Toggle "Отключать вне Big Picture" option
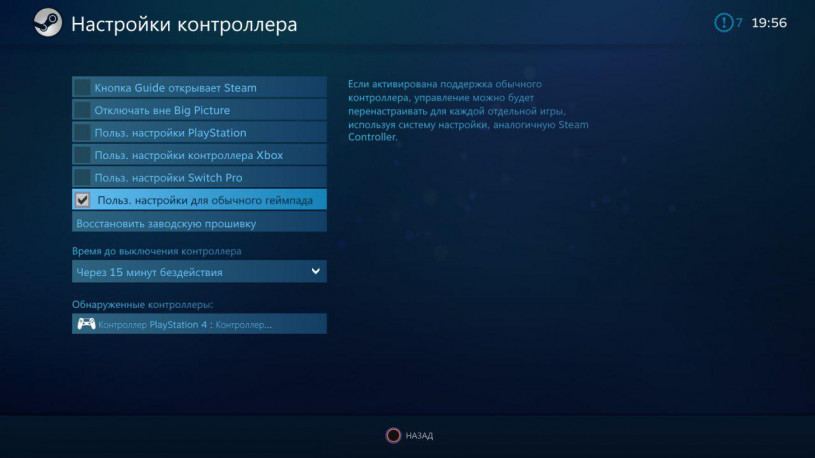The width and height of the screenshot is (815, 458). click(83, 110)
